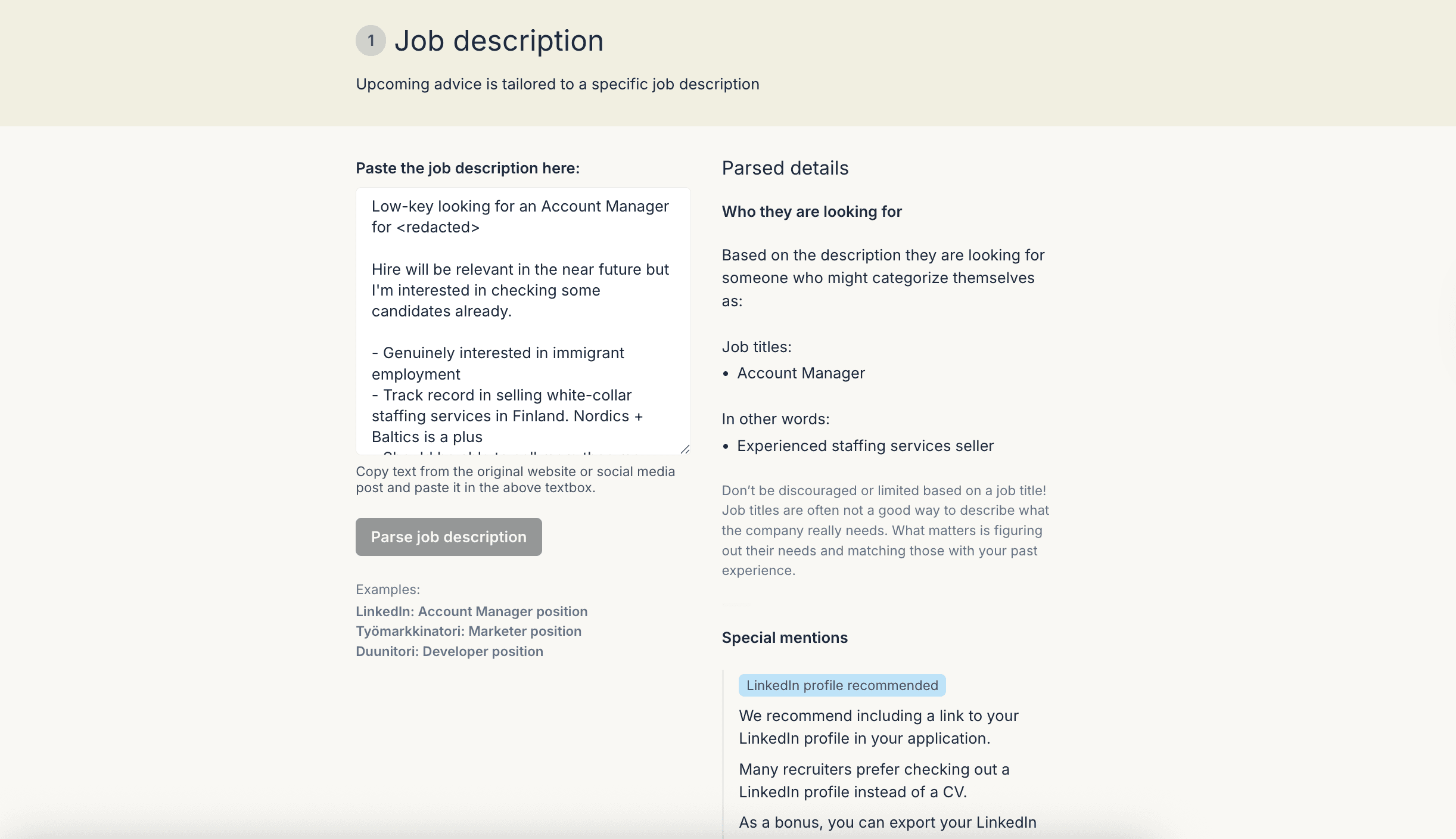The height and width of the screenshot is (839, 1456).
Task: Click the "Special mentions" section heading
Action: 784,638
